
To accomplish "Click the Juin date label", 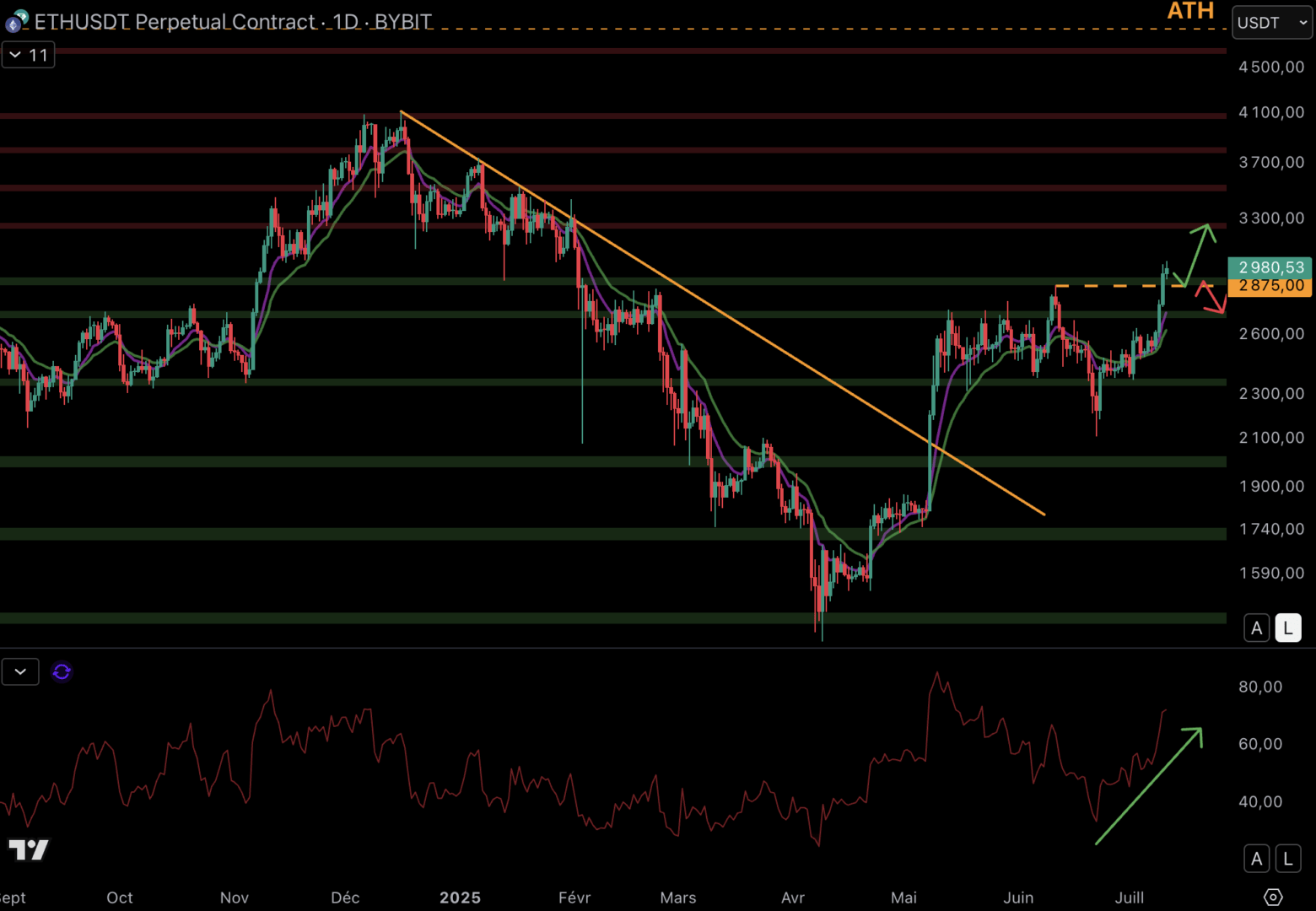I will (1018, 898).
